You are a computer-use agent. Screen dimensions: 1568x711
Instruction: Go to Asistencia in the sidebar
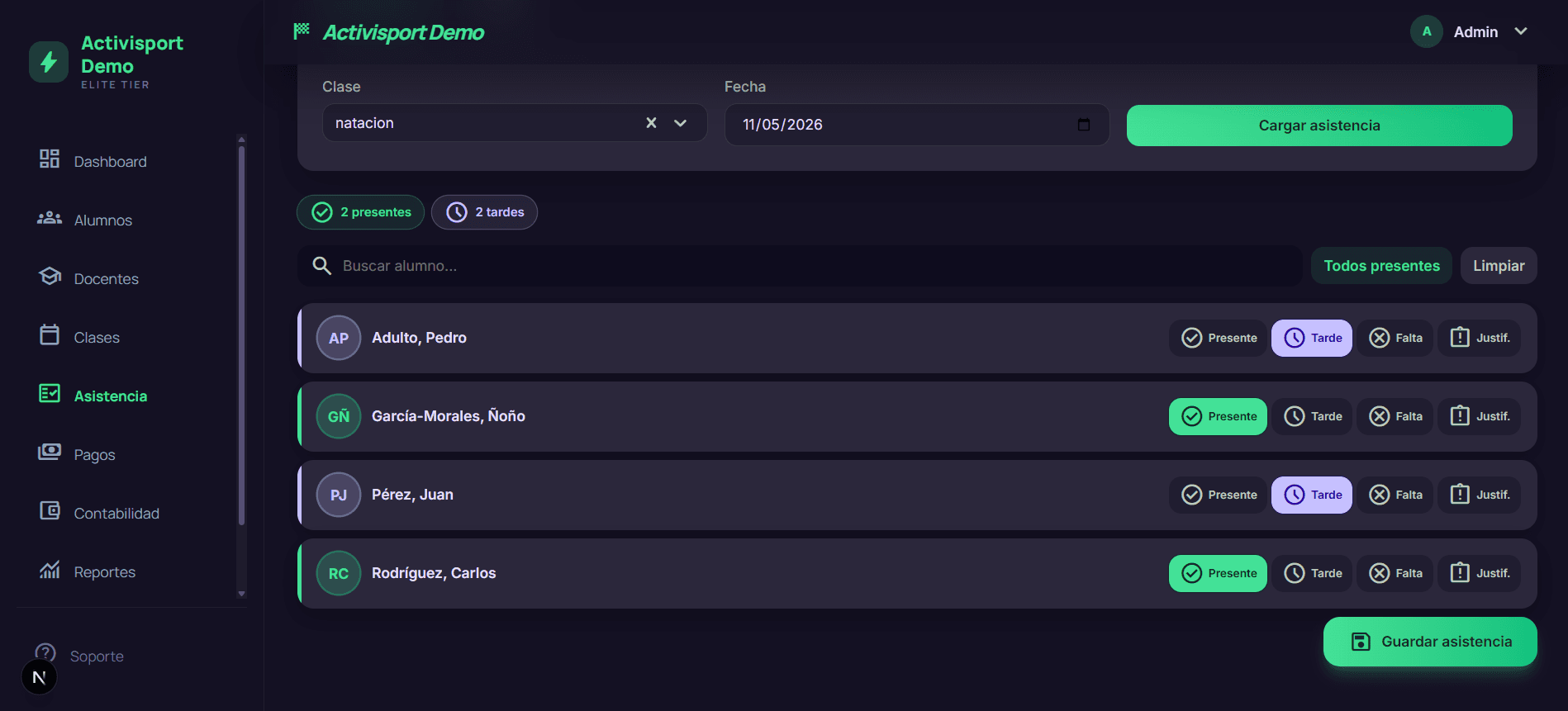111,396
